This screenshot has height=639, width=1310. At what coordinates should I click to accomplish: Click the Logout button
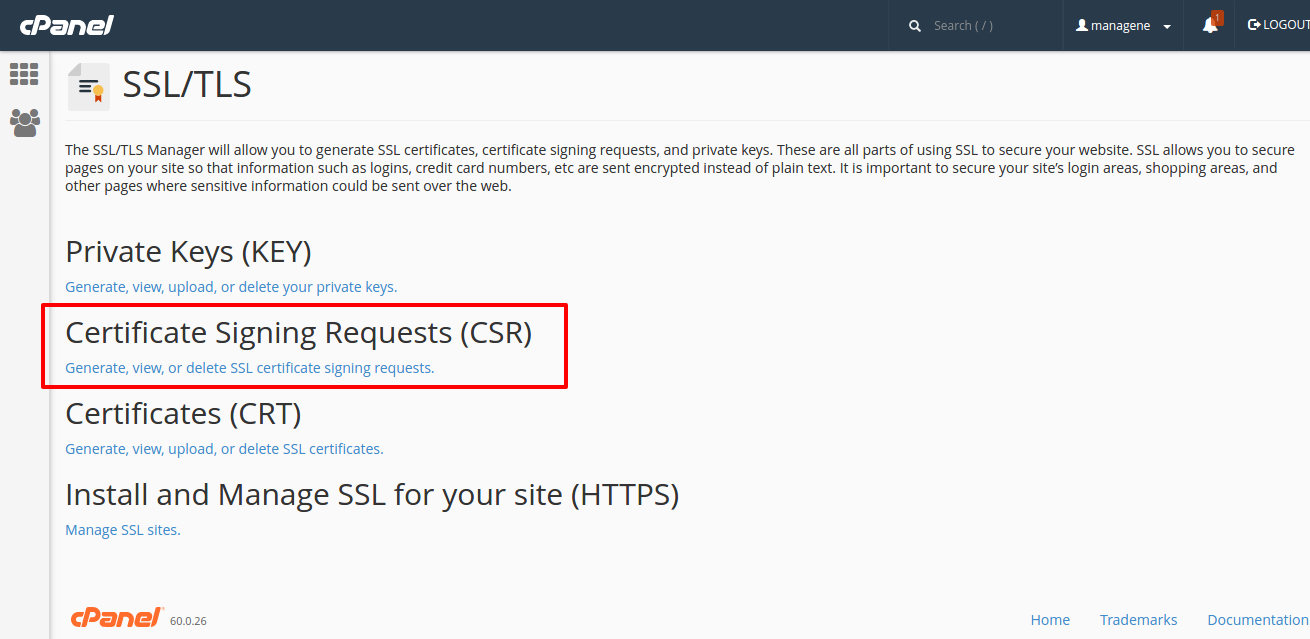(1278, 25)
